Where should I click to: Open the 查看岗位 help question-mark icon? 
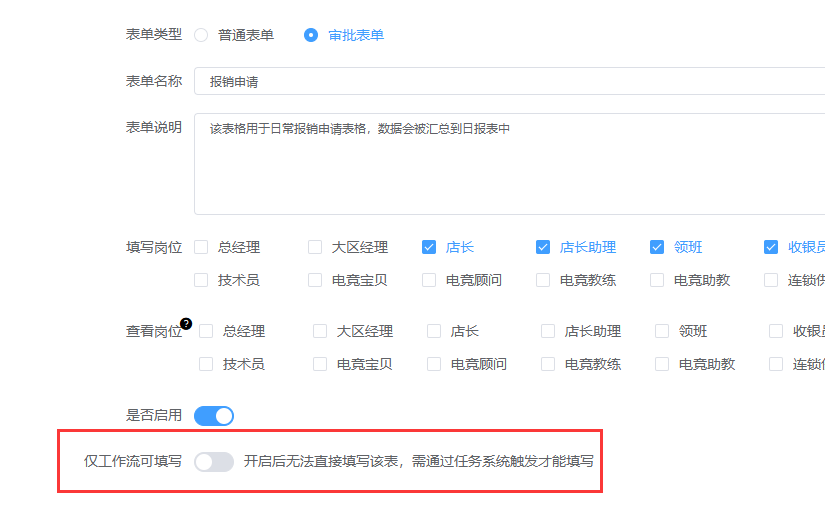(x=186, y=324)
